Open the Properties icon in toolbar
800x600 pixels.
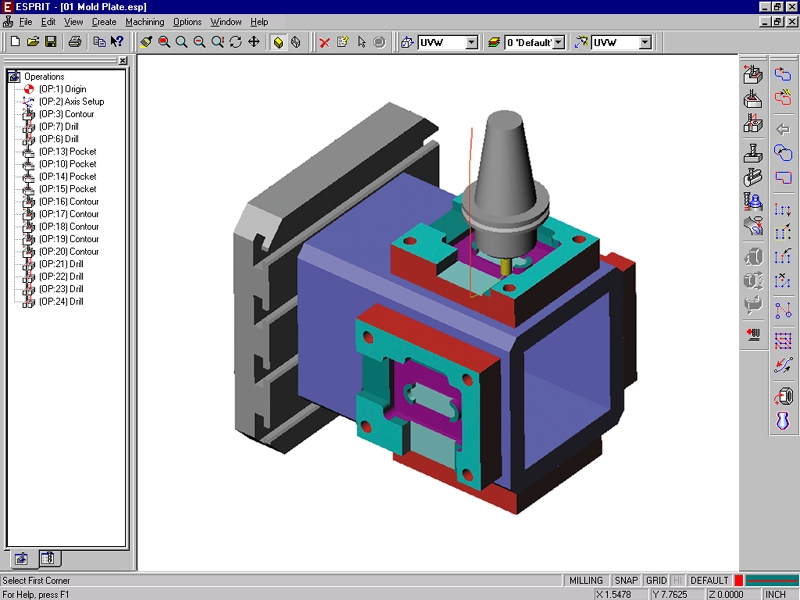342,42
